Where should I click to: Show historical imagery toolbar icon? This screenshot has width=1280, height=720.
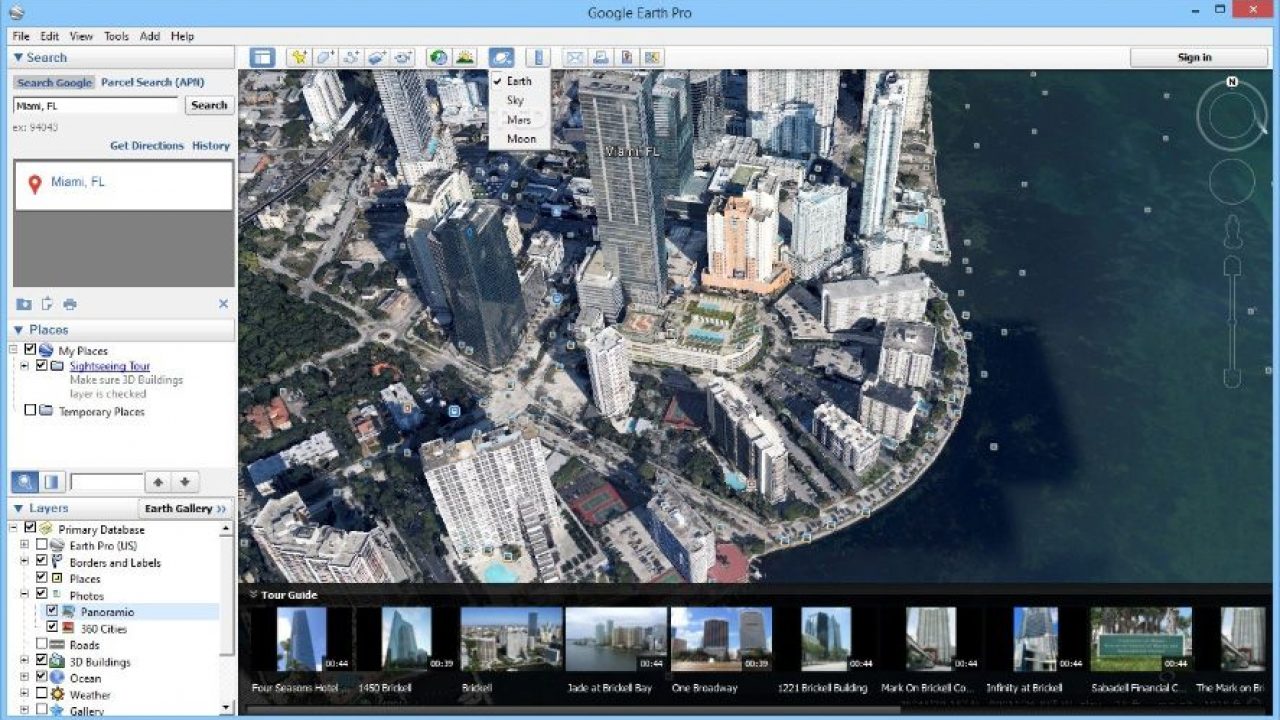(x=438, y=57)
